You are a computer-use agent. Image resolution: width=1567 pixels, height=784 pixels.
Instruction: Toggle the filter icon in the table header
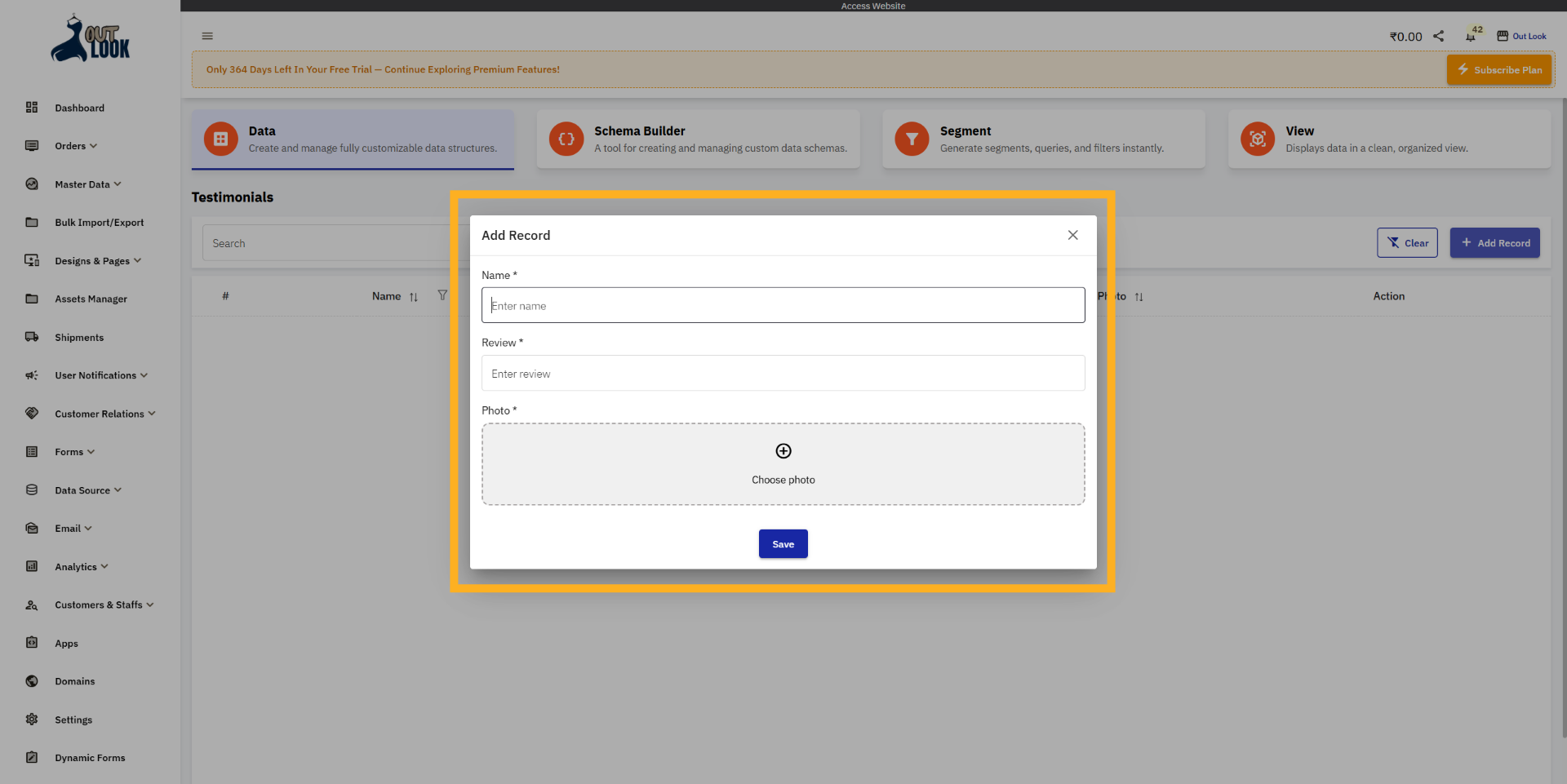[x=442, y=295]
